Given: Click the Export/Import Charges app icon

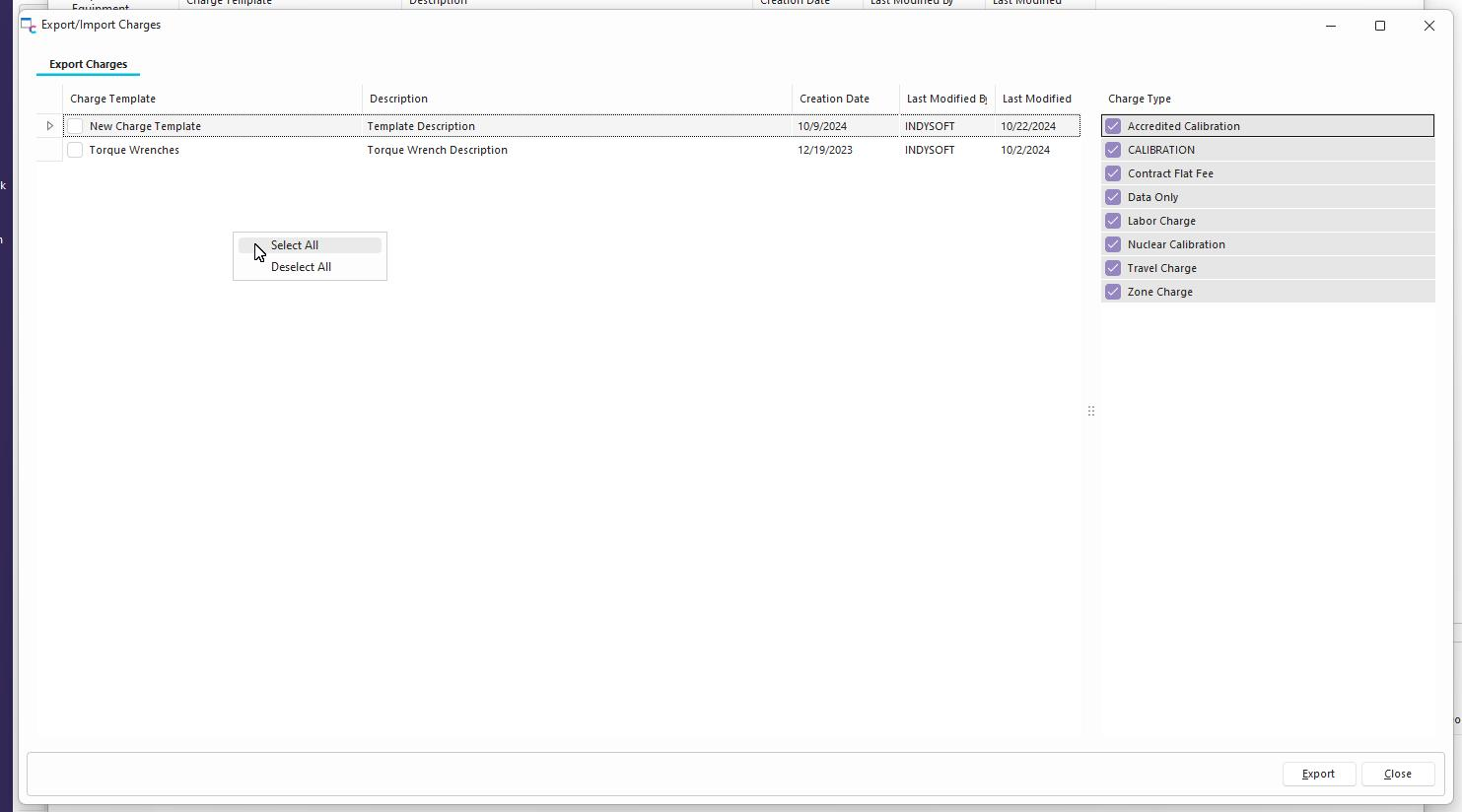Looking at the screenshot, I should [x=29, y=25].
